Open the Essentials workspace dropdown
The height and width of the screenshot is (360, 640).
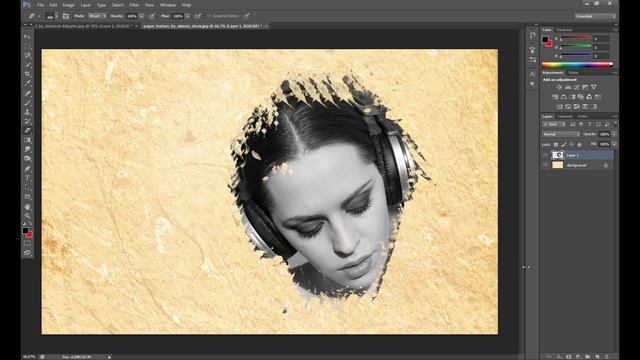click(x=595, y=16)
